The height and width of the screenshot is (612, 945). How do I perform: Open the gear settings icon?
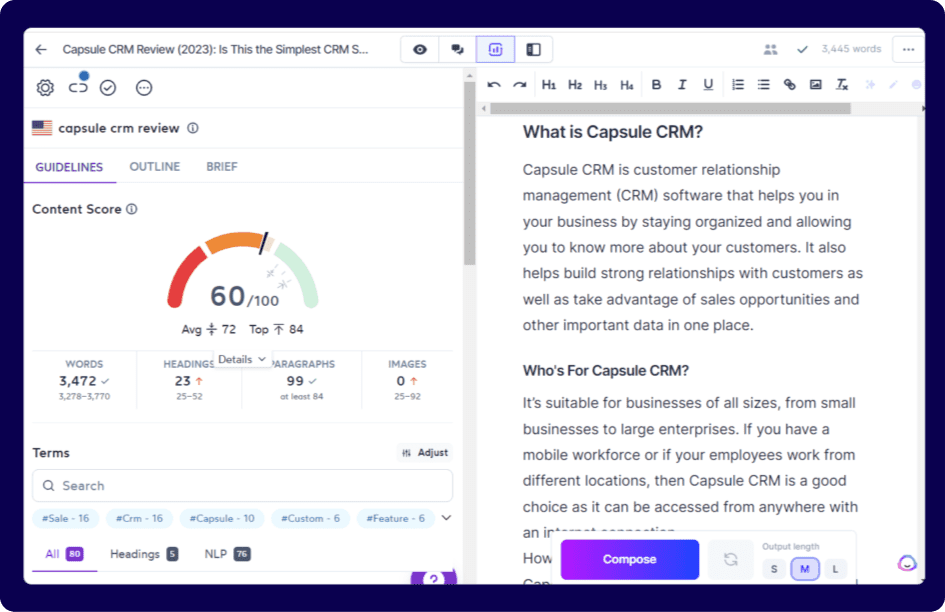pos(45,88)
